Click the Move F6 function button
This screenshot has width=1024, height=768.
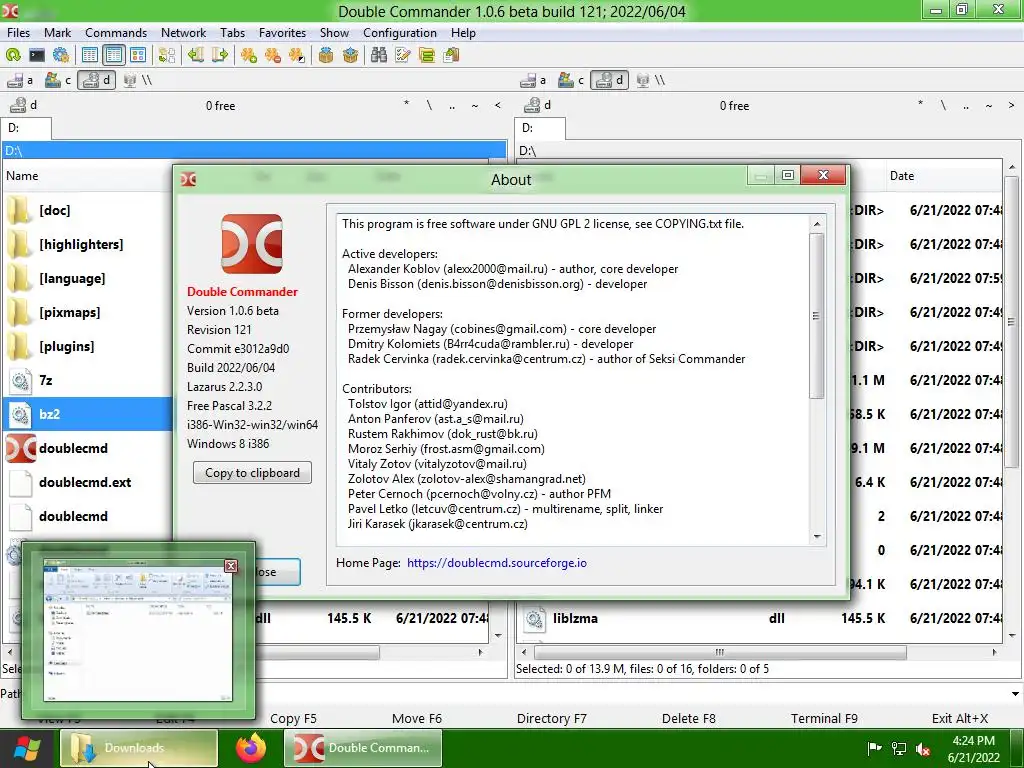pos(417,718)
